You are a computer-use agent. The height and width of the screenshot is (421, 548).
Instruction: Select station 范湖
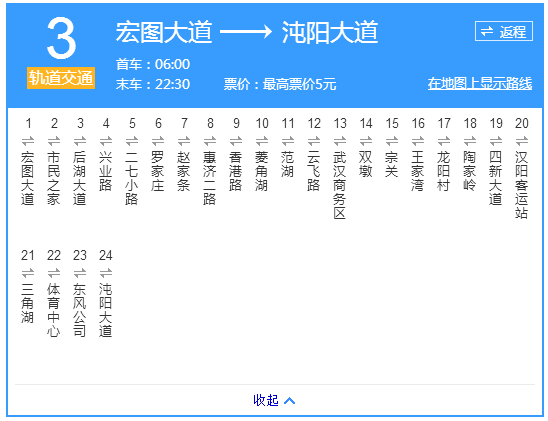click(288, 164)
